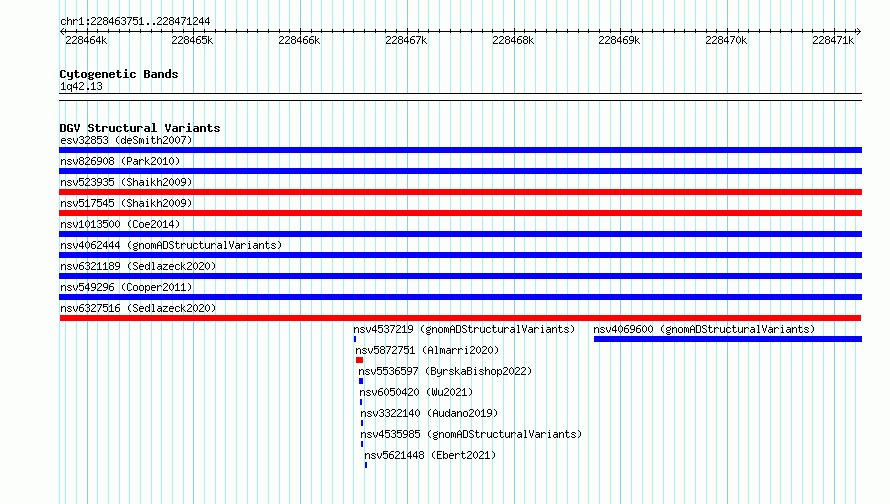Image resolution: width=890 pixels, height=504 pixels.
Task: Open variant nsv517545 (Shaikh2009) label
Action: pos(126,203)
